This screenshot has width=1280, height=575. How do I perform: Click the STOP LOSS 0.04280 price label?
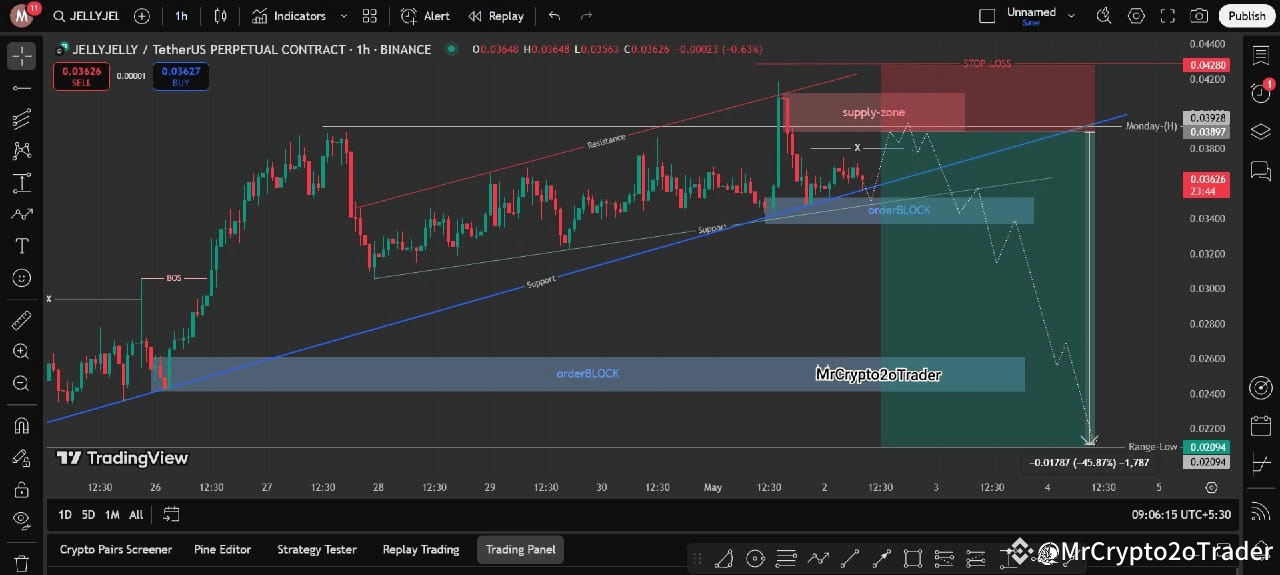tap(1205, 65)
